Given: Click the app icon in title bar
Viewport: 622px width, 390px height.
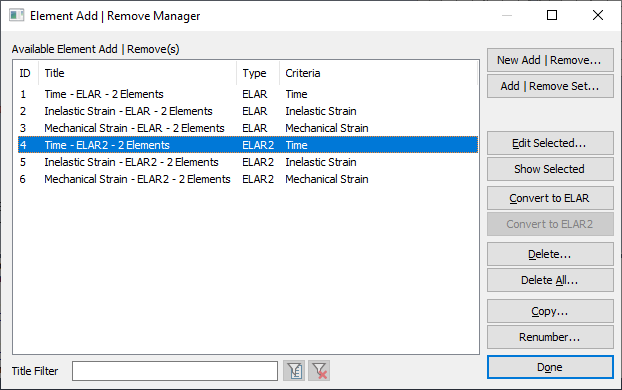Looking at the screenshot, I should pos(17,15).
